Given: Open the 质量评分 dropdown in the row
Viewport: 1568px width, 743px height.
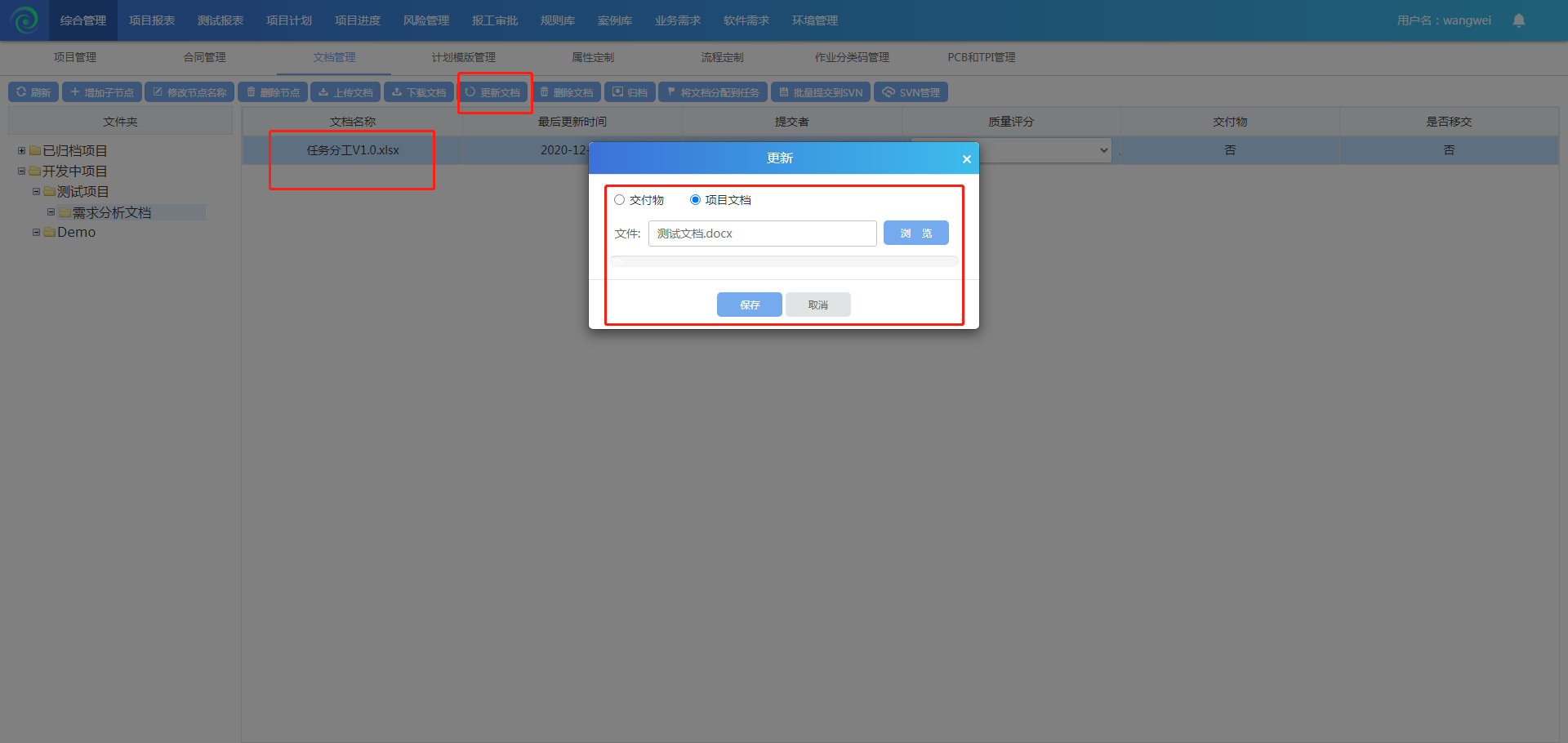Looking at the screenshot, I should tap(1011, 150).
